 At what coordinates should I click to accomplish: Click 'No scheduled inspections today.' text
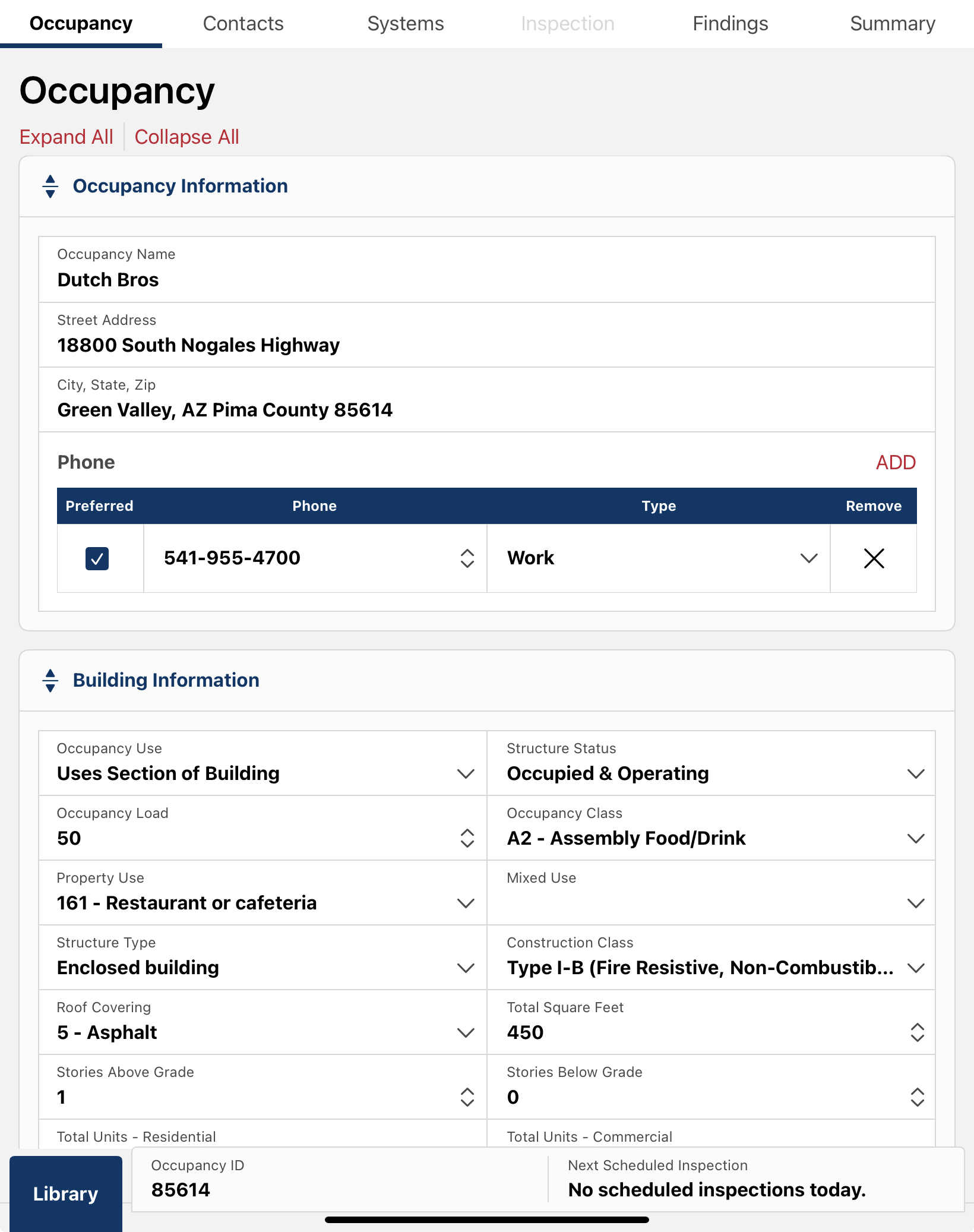tap(717, 1190)
